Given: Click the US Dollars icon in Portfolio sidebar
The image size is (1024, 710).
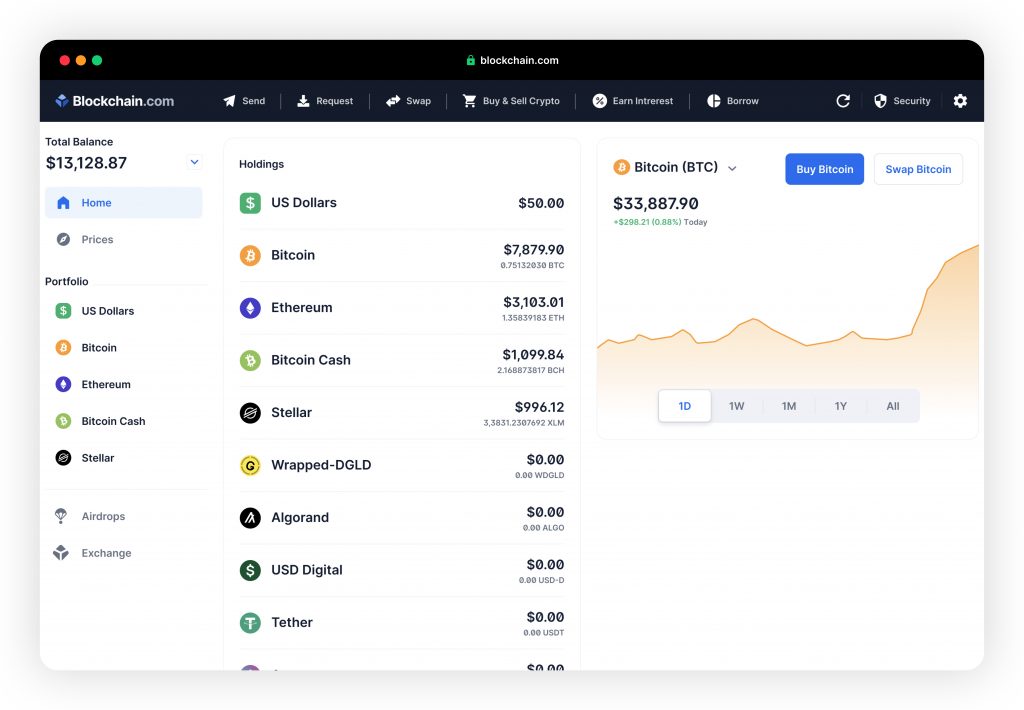Looking at the screenshot, I should tap(63, 311).
